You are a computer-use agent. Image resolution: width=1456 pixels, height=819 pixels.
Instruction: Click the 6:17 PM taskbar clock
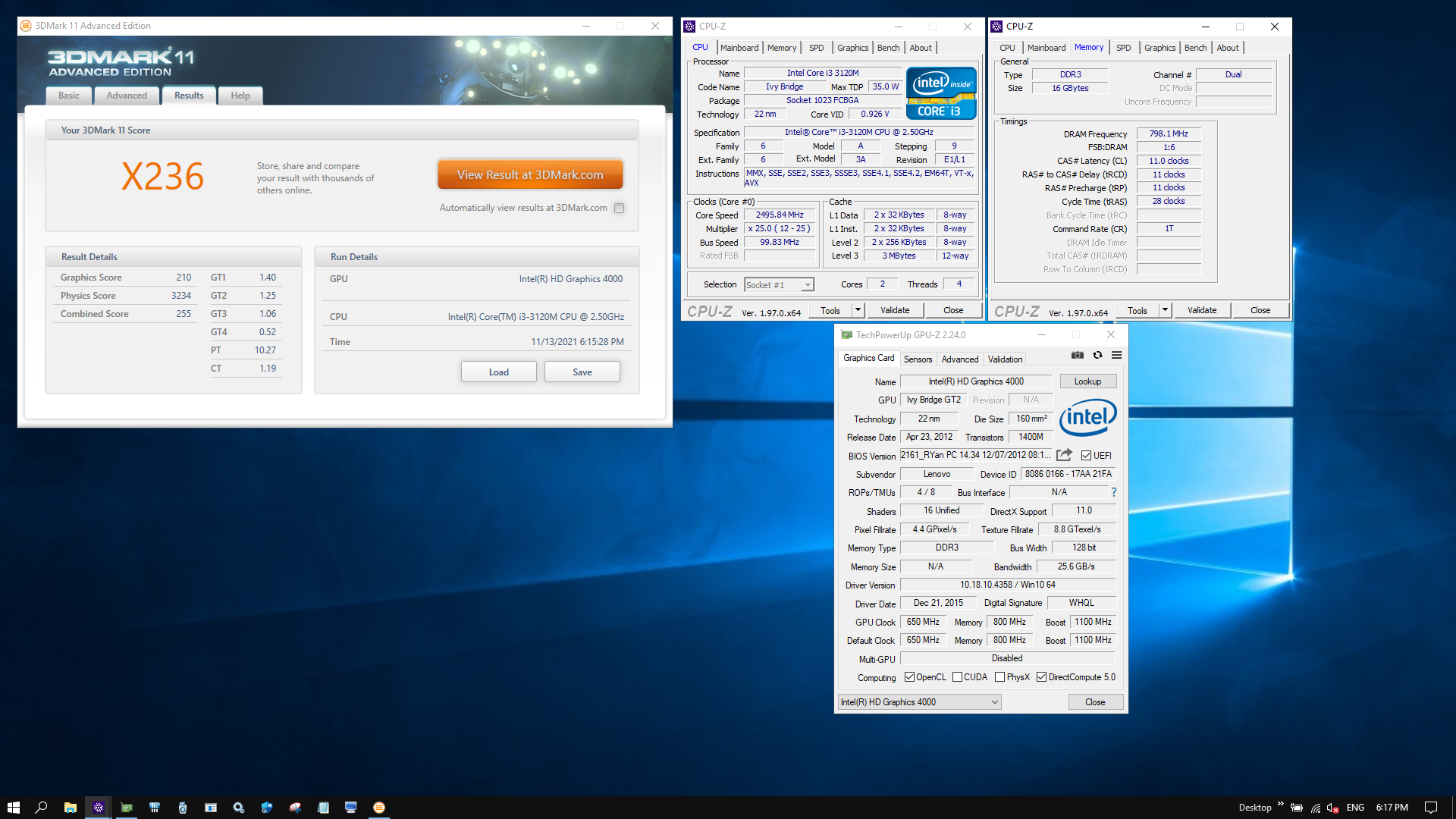click(1392, 808)
